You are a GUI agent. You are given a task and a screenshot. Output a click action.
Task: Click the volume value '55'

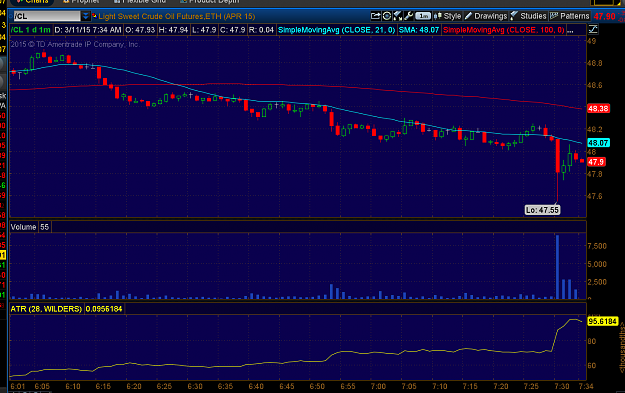pyautogui.click(x=44, y=227)
